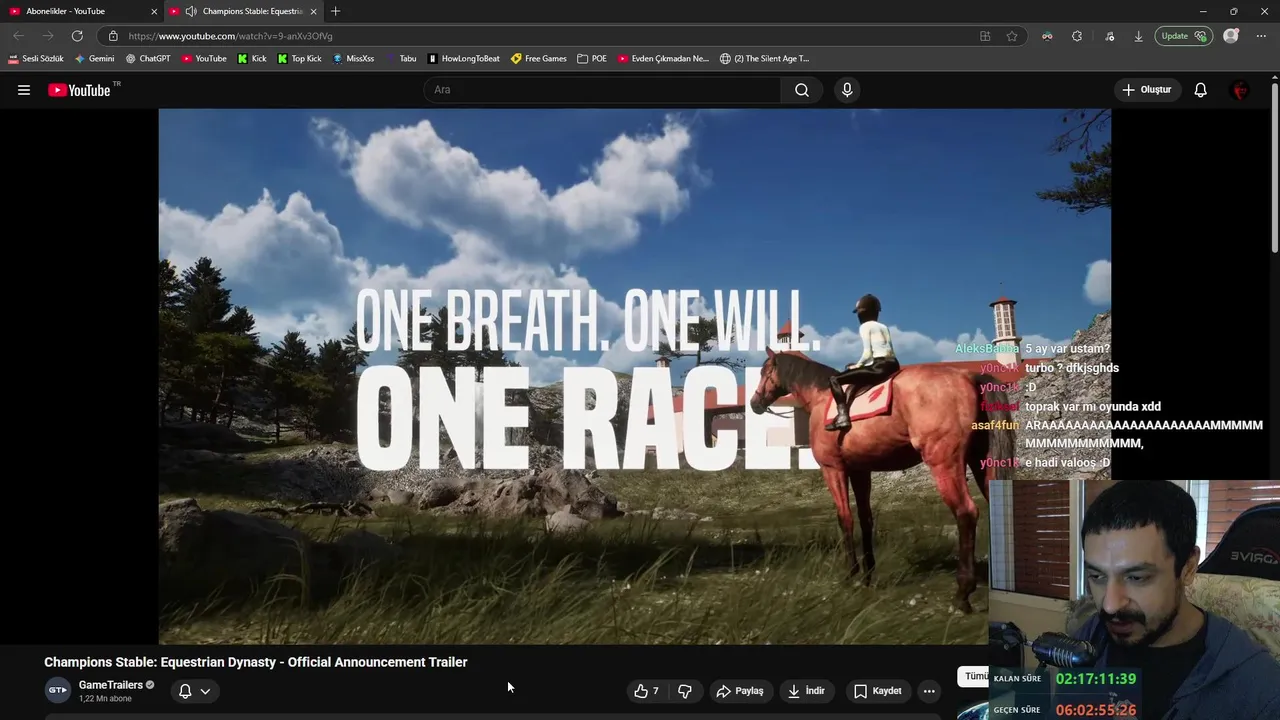1280x720 pixels.
Task: Open the account avatar menu on YouTube
Action: (1240, 90)
